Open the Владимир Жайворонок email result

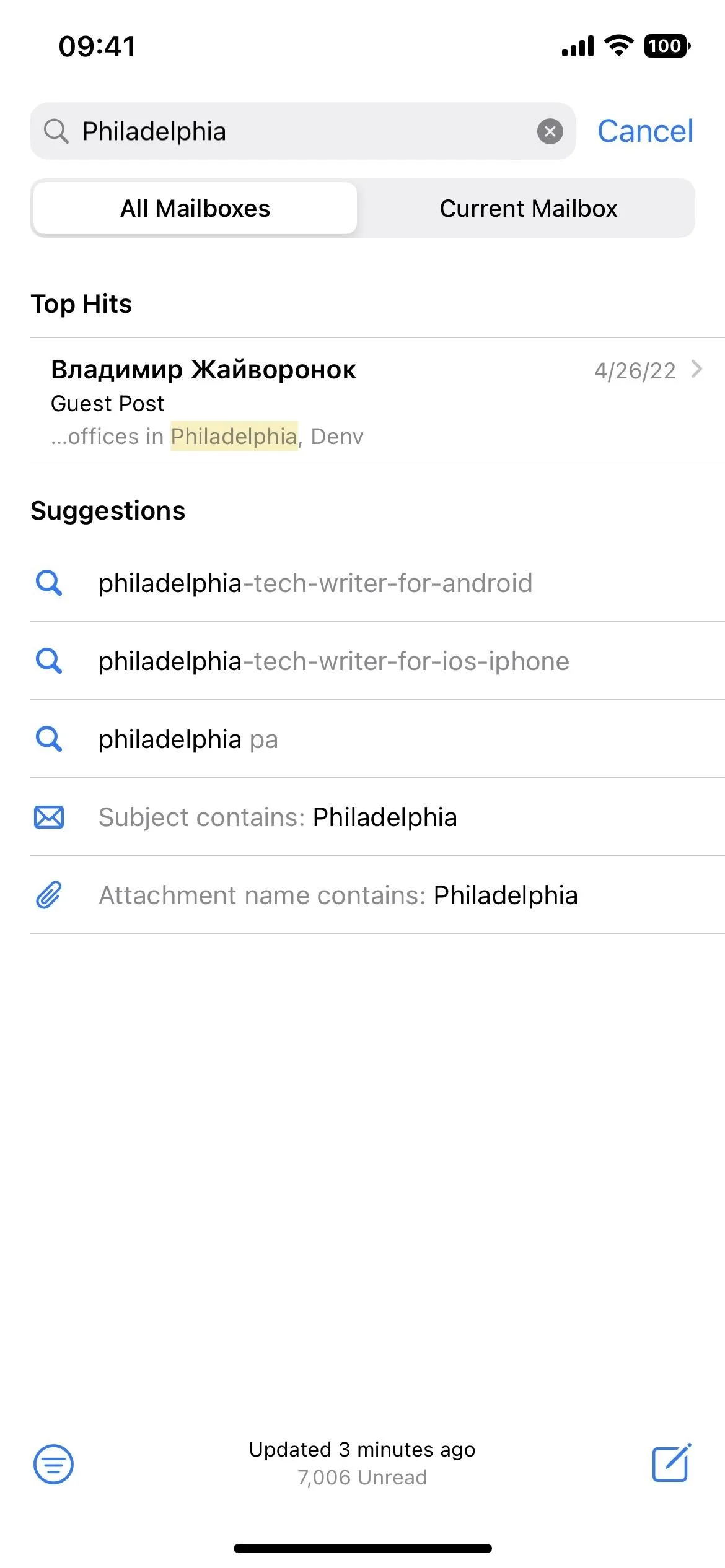tap(377, 400)
